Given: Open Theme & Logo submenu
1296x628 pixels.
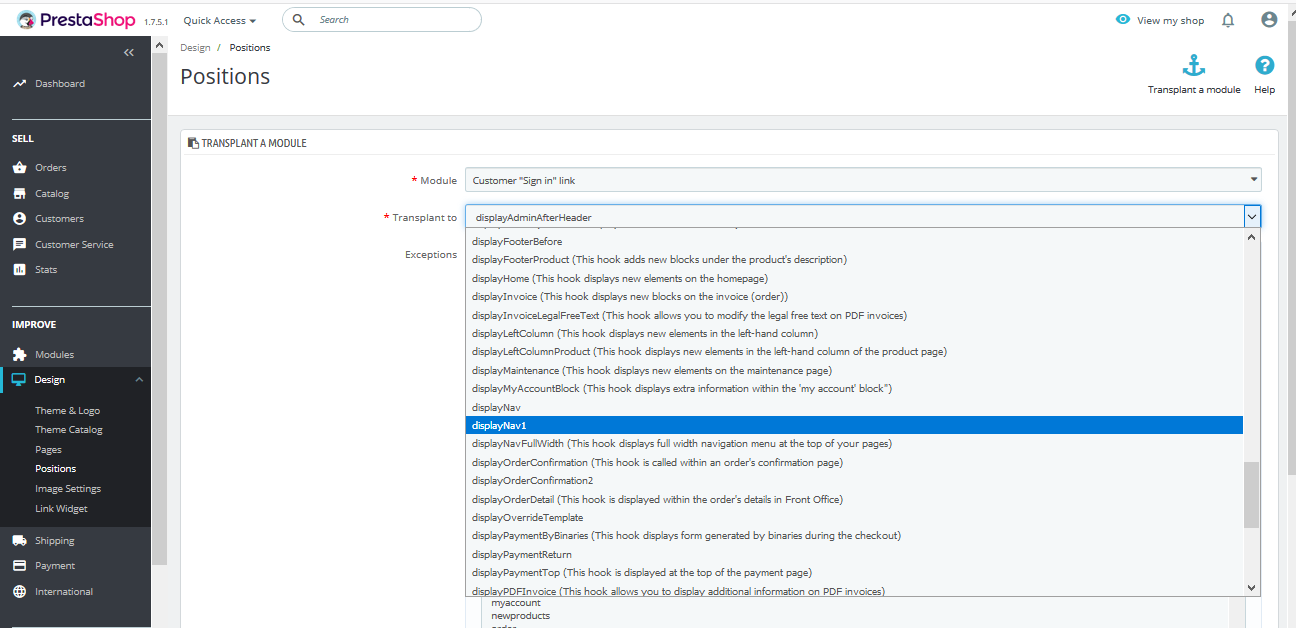Looking at the screenshot, I should point(67,411).
